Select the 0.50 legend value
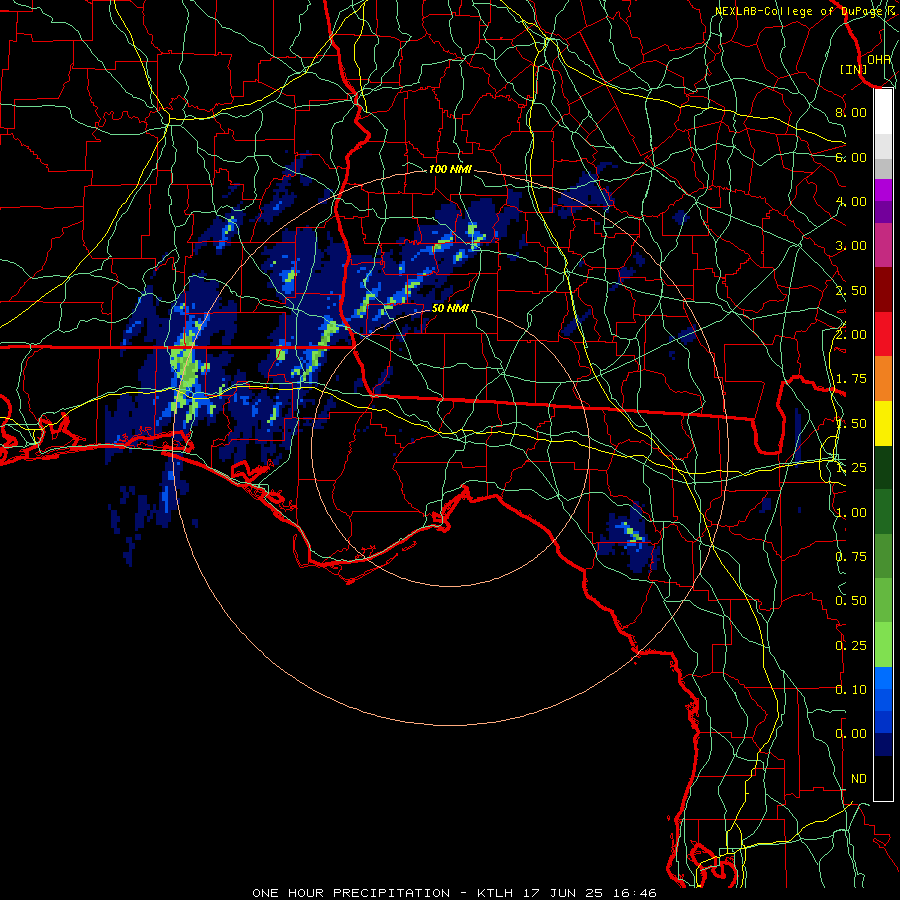Screen dimensions: 900x900 point(851,601)
